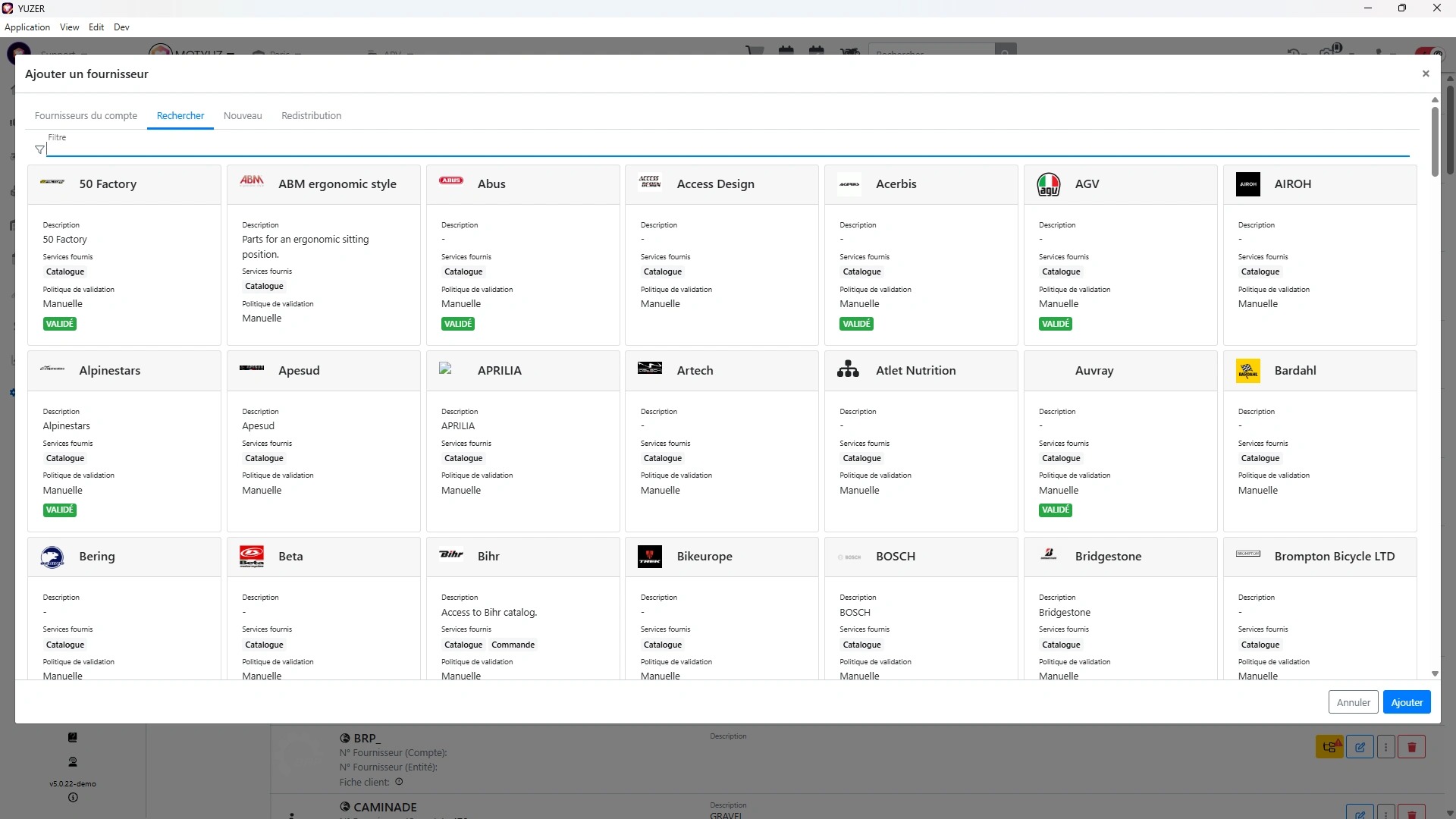
Task: Open the Application menu
Action: tap(27, 27)
